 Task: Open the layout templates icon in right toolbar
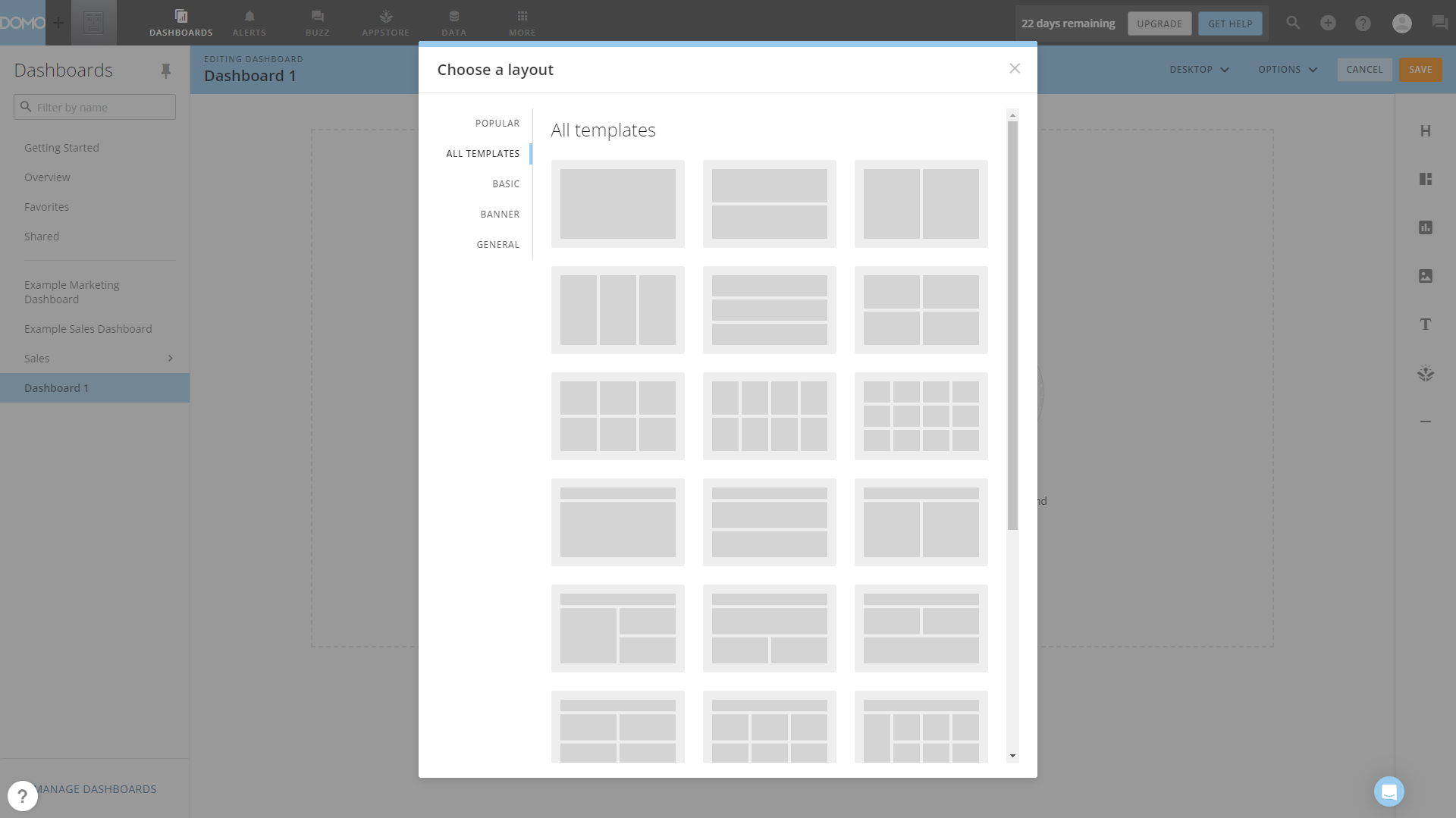click(1426, 179)
